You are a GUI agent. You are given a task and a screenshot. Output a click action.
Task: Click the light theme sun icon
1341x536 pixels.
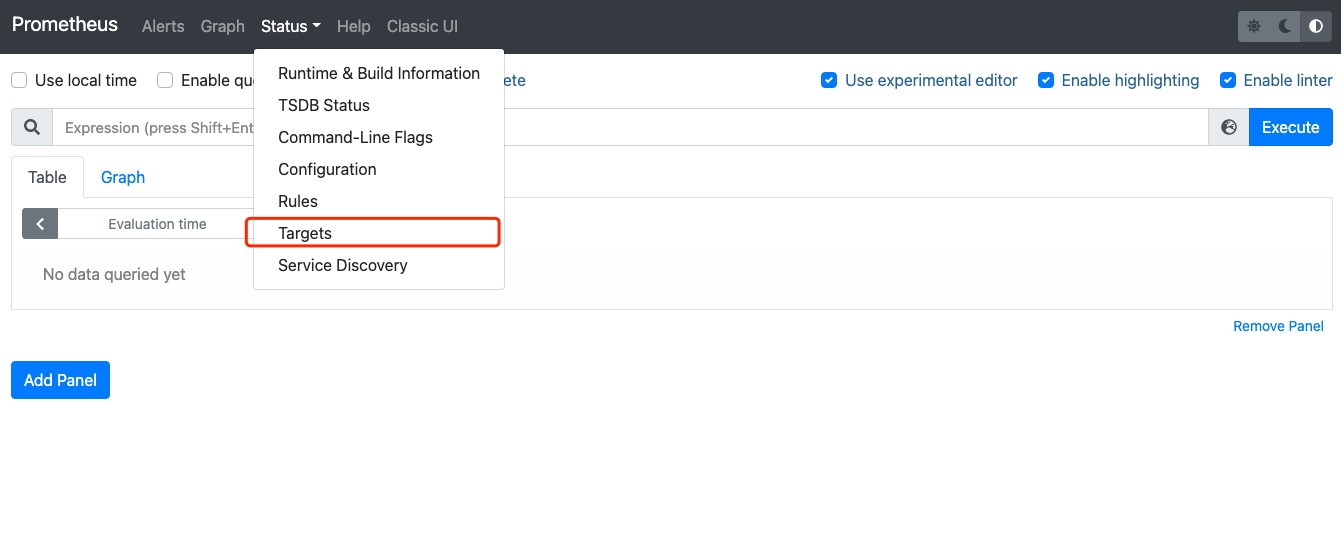click(1254, 27)
